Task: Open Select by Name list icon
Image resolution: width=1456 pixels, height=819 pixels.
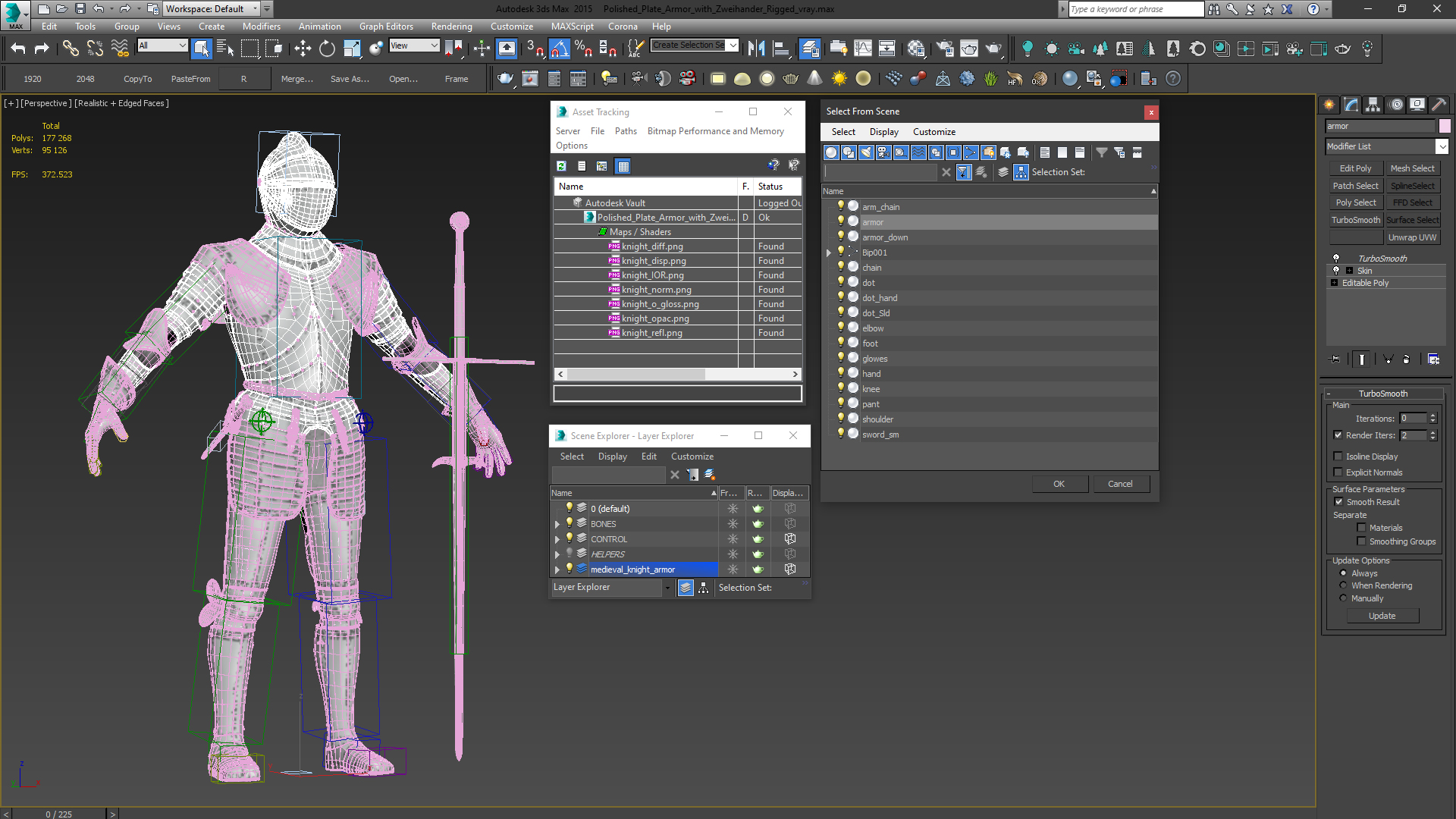Action: click(x=225, y=49)
